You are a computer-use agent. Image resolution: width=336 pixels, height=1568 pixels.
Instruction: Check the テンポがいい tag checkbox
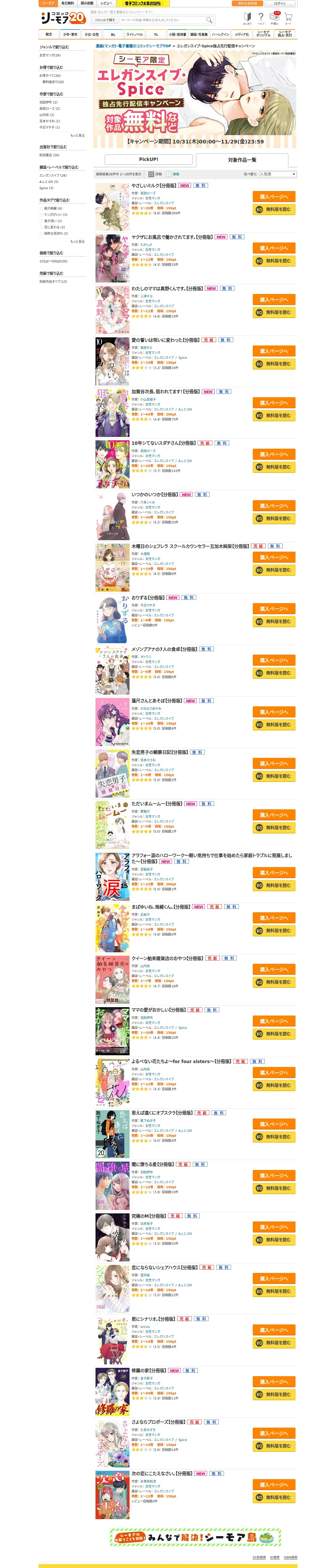point(41,214)
